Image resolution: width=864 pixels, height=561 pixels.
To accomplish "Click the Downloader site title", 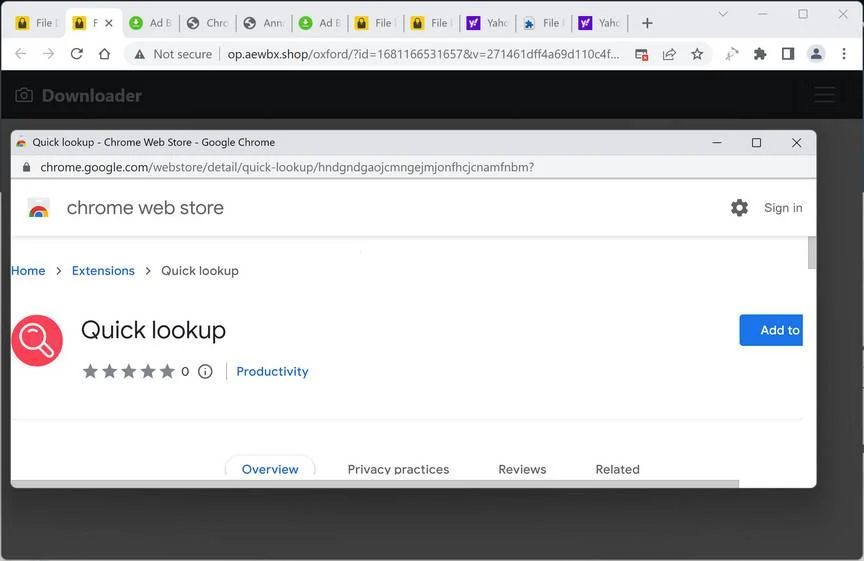I will [x=91, y=95].
